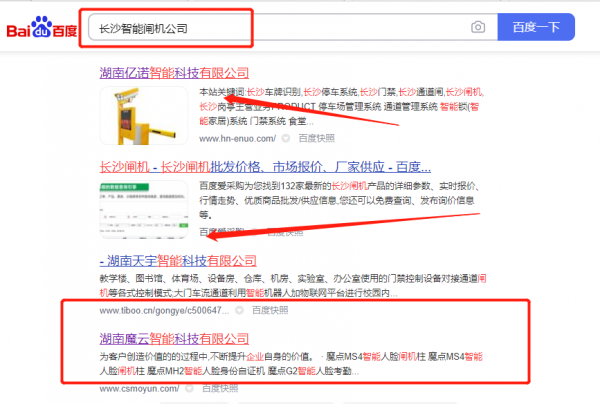Focus the search box containing 长沙智能闸机公司
The width and height of the screenshot is (600, 404).
(270, 27)
